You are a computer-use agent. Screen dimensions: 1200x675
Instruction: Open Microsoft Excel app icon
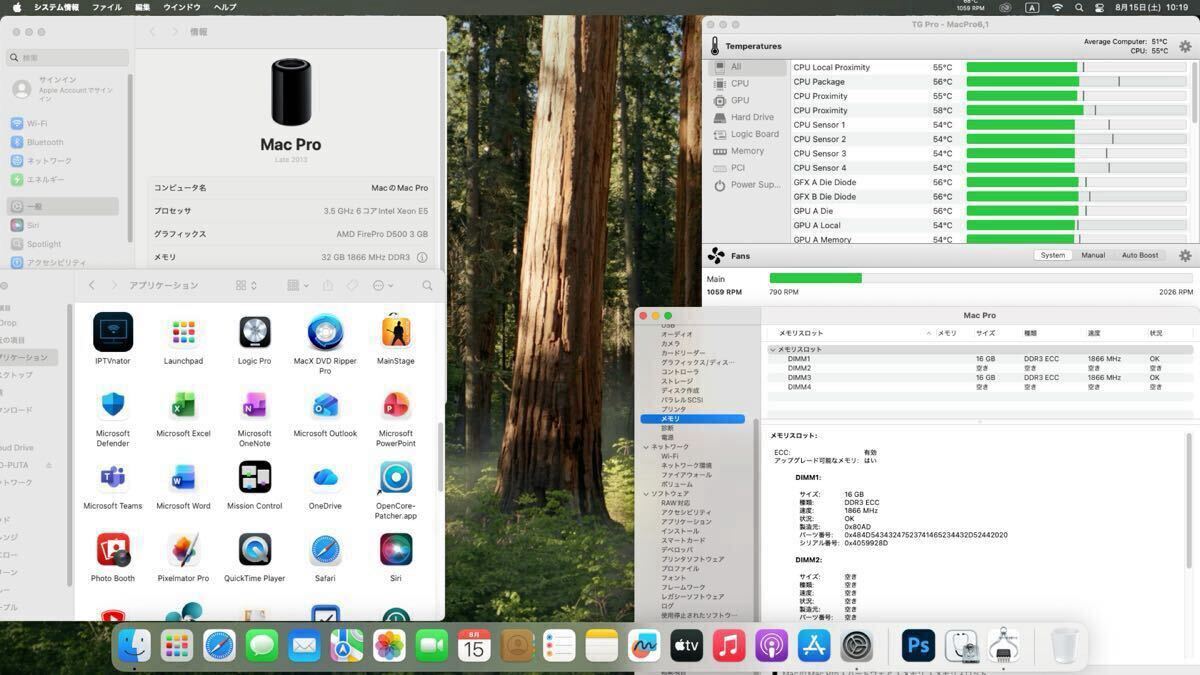tap(183, 405)
